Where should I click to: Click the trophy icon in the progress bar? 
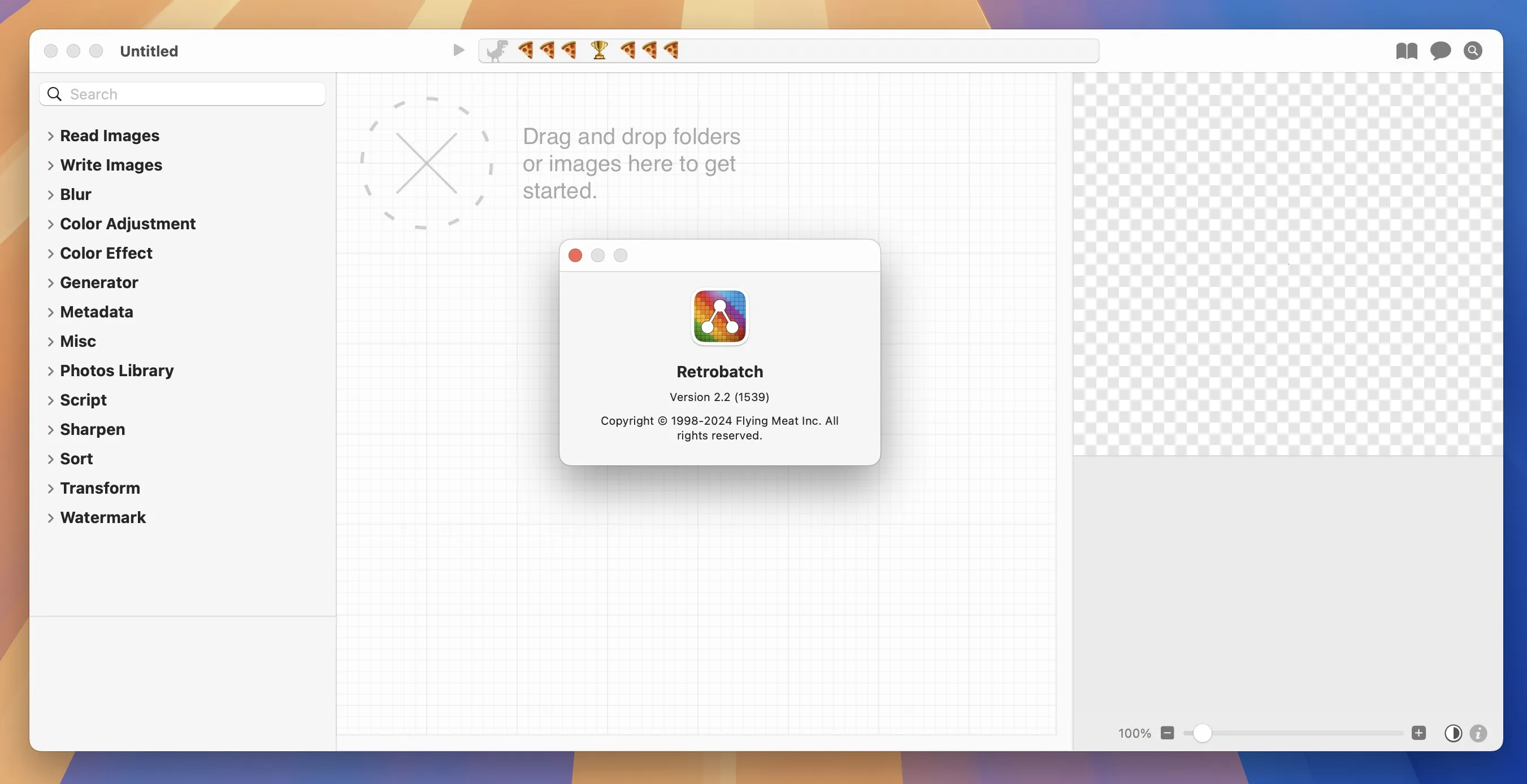click(x=599, y=50)
